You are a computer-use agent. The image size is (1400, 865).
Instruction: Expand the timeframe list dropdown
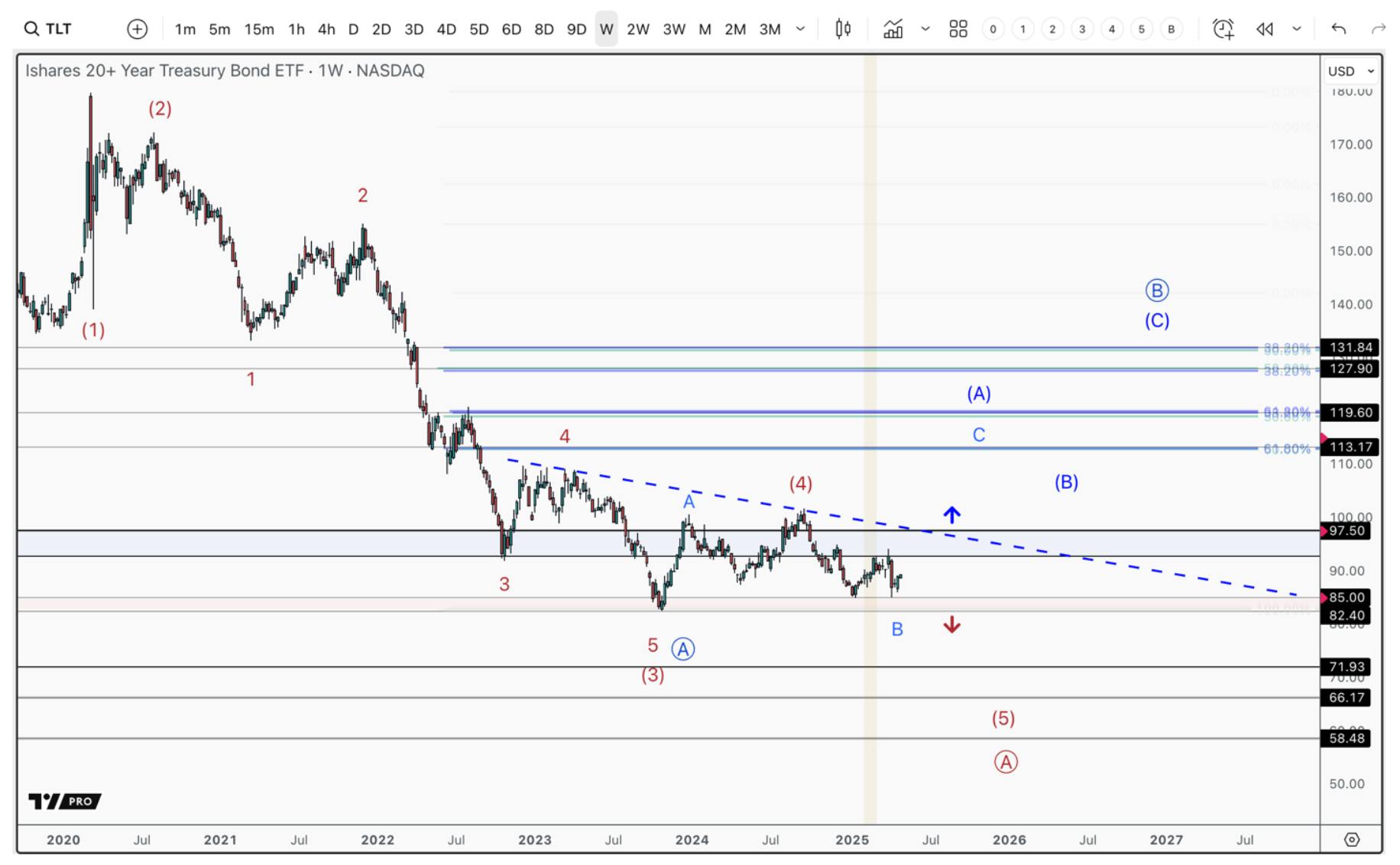click(800, 29)
